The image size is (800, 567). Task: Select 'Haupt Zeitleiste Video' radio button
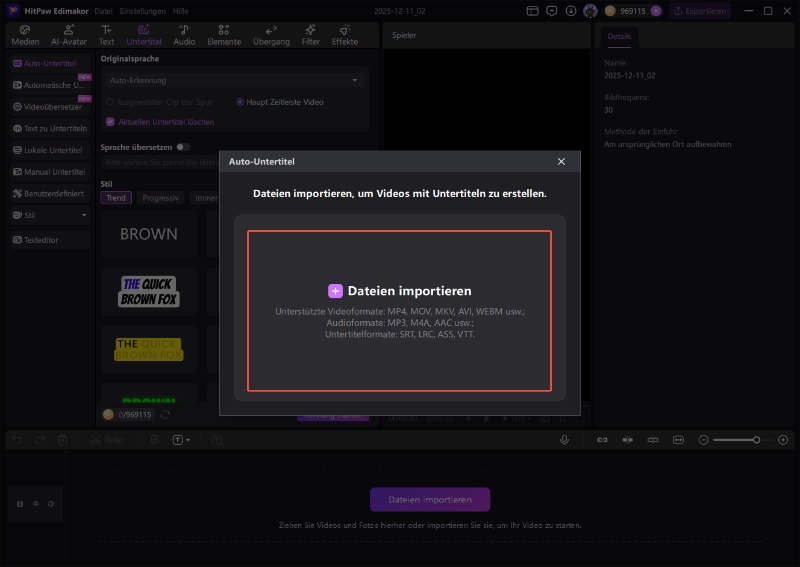click(x=240, y=102)
